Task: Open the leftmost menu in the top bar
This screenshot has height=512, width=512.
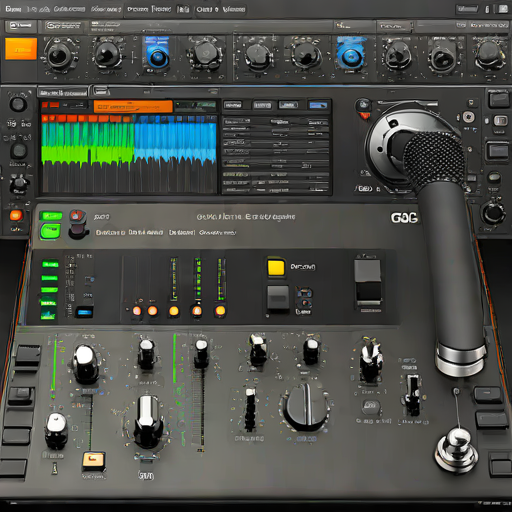Action: point(14,9)
